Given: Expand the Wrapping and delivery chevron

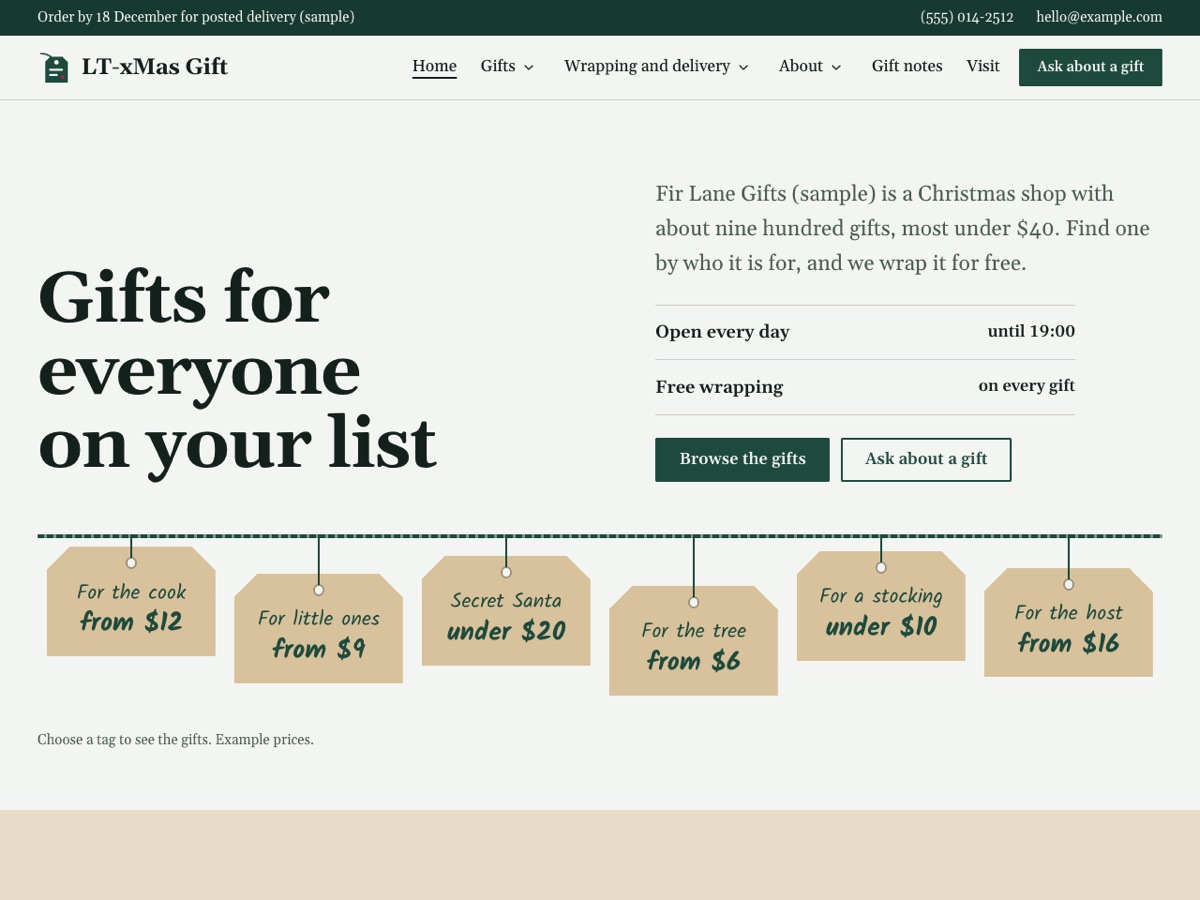Looking at the screenshot, I should pyautogui.click(x=743, y=67).
